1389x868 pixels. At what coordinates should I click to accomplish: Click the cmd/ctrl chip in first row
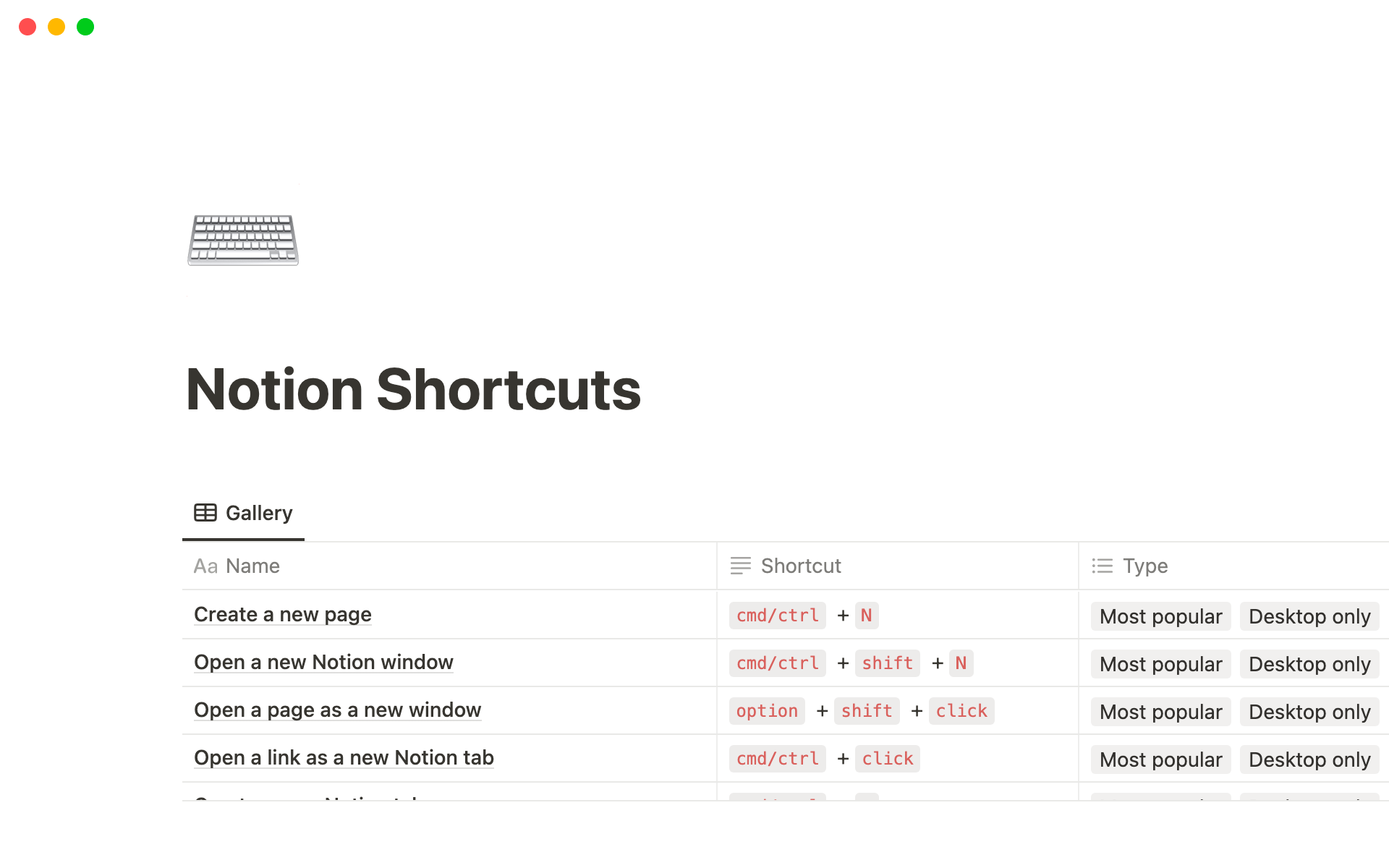pyautogui.click(x=777, y=616)
